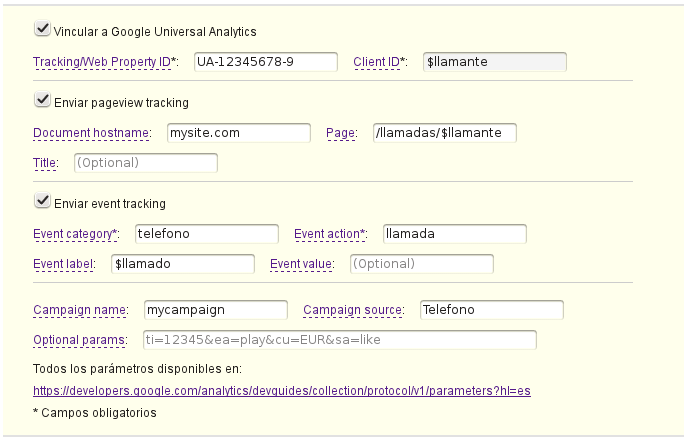Click the Campaign source label
The width and height of the screenshot is (688, 440).
(353, 310)
